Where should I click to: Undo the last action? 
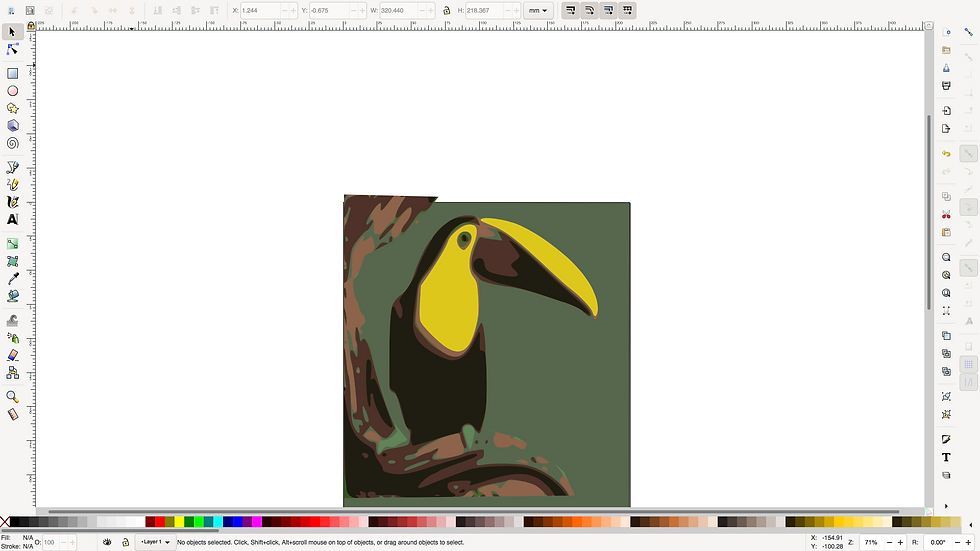click(946, 154)
